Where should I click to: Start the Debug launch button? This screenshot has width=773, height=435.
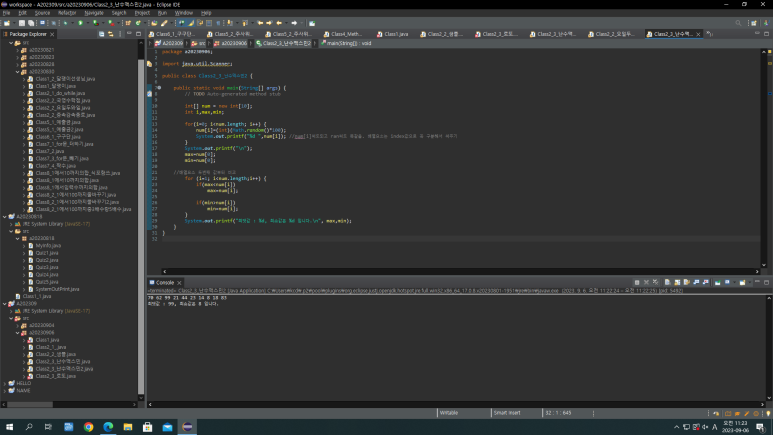coord(65,23)
